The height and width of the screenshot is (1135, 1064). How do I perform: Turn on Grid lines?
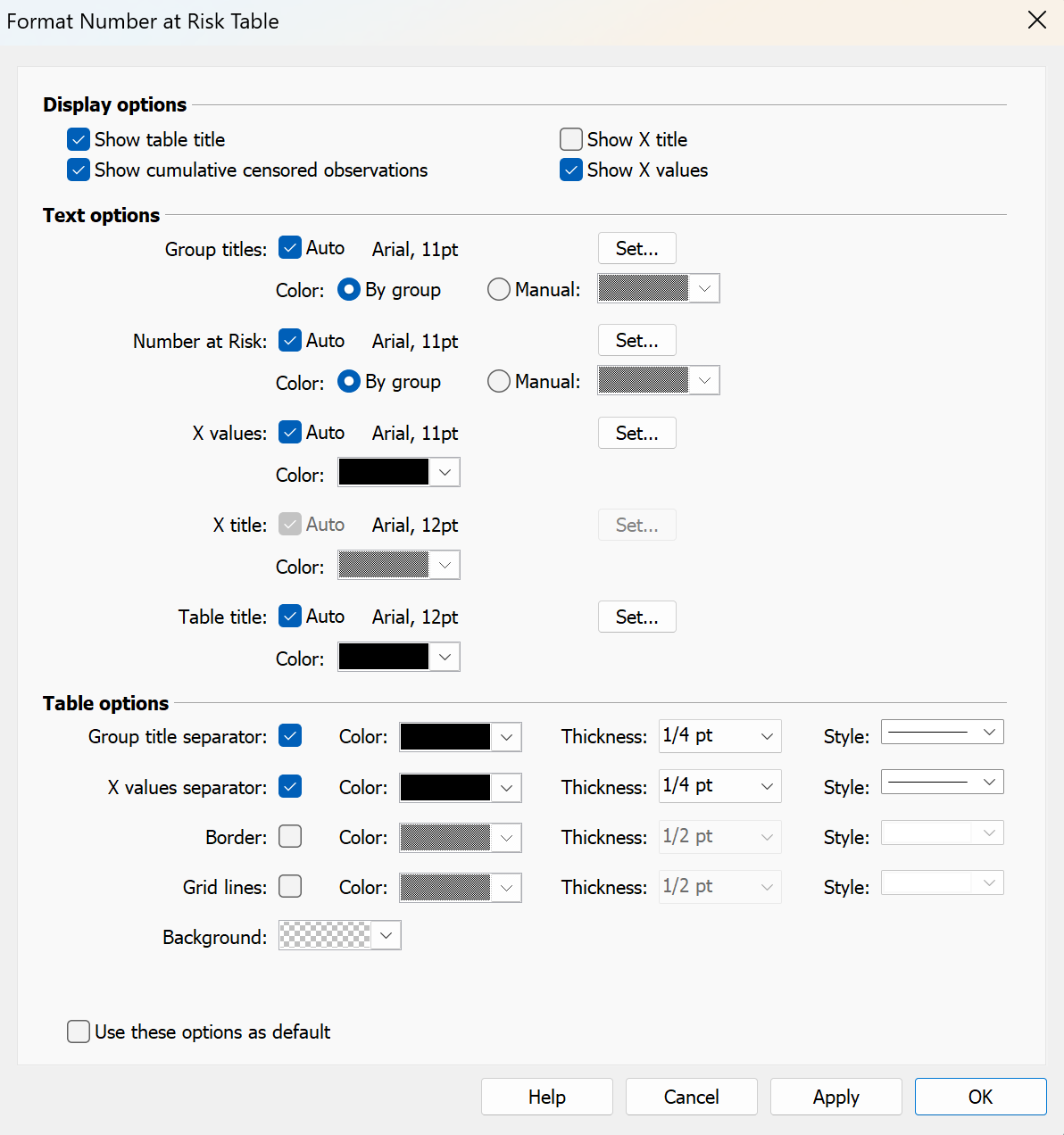[289, 886]
